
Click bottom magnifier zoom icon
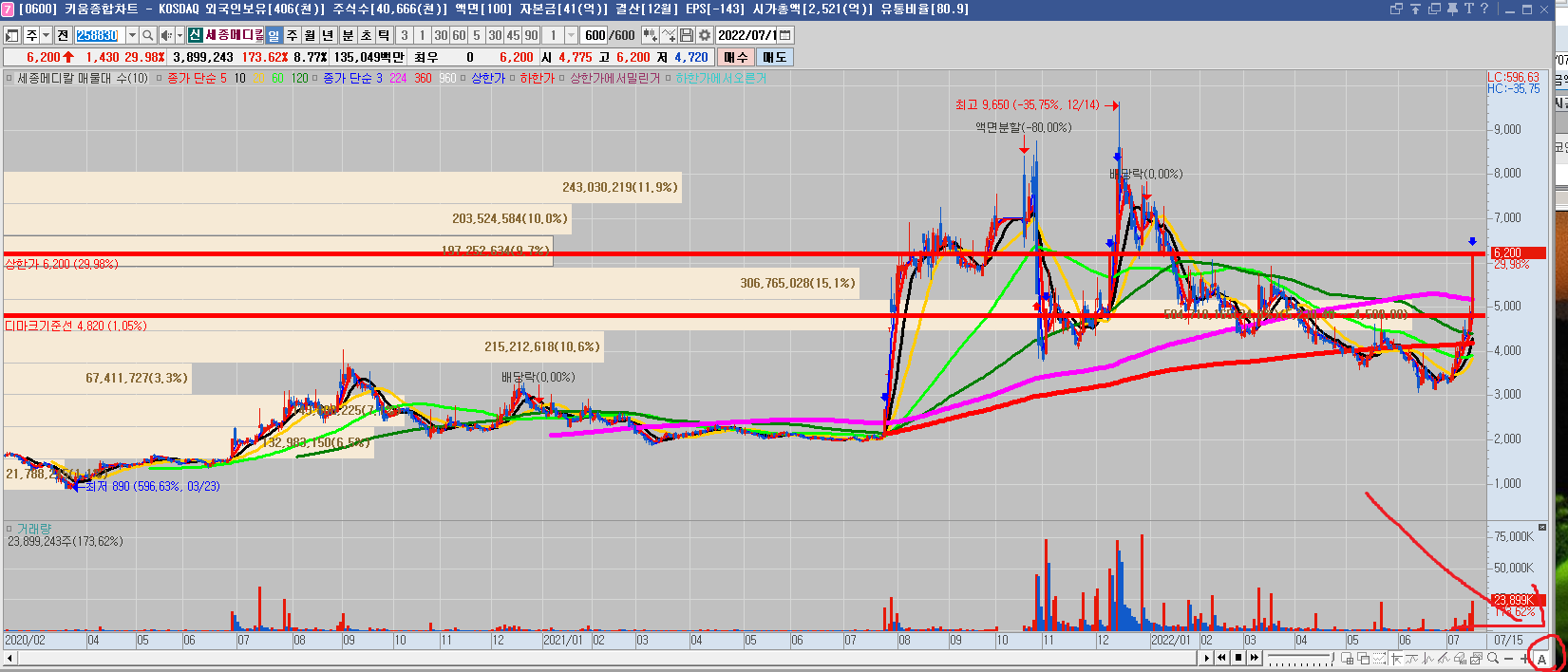(1493, 659)
